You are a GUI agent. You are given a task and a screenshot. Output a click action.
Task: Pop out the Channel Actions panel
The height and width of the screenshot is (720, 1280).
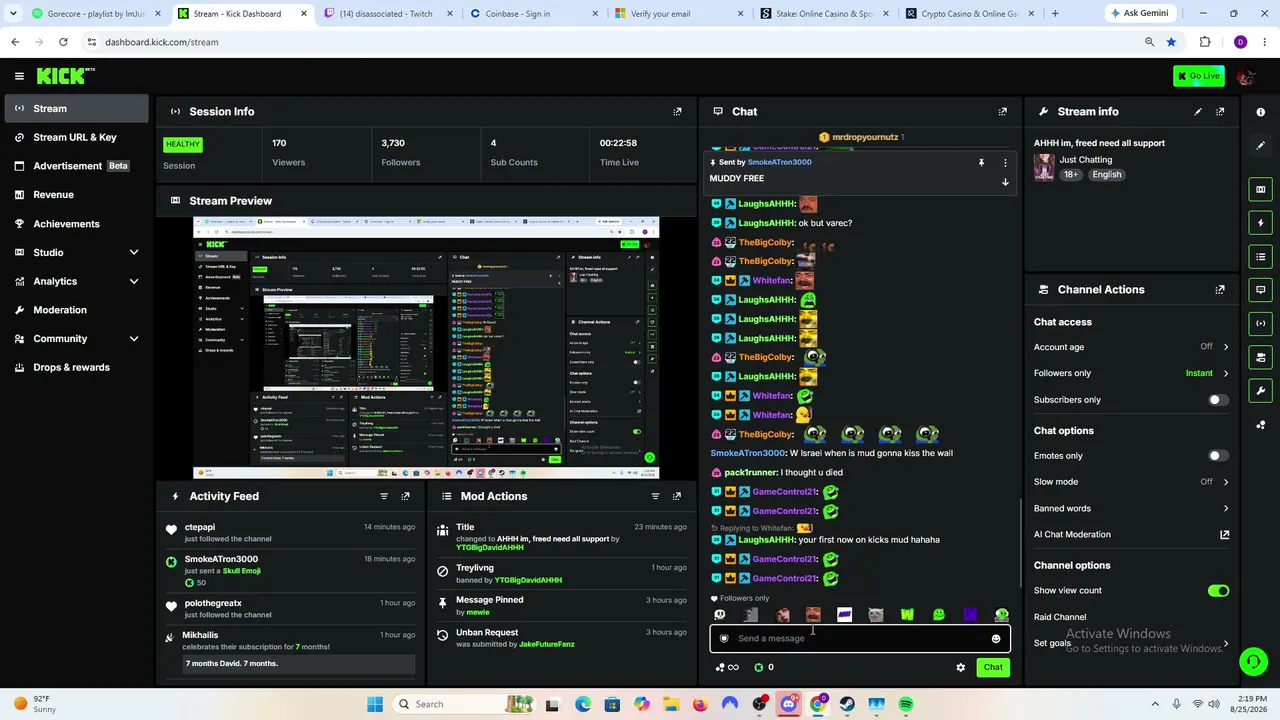coord(1220,290)
